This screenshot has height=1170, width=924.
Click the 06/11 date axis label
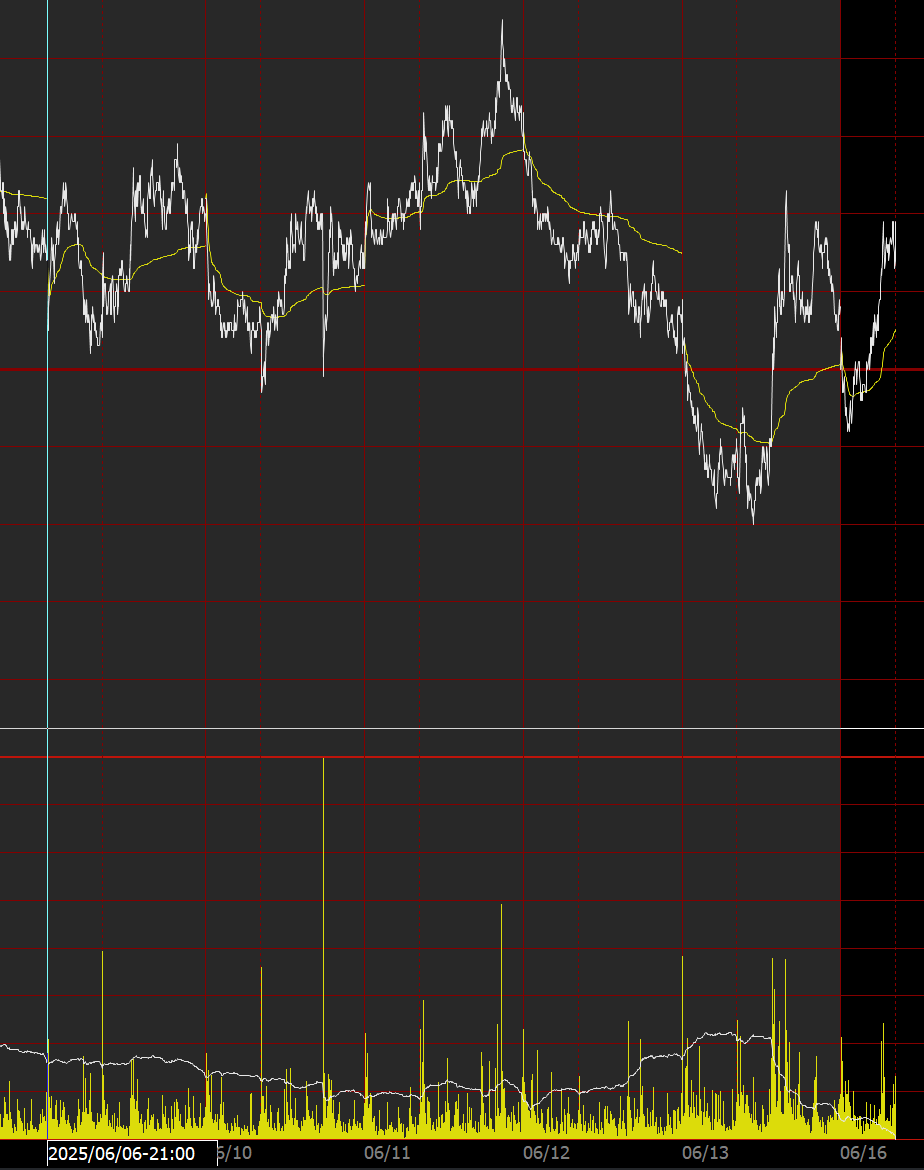[x=388, y=1153]
